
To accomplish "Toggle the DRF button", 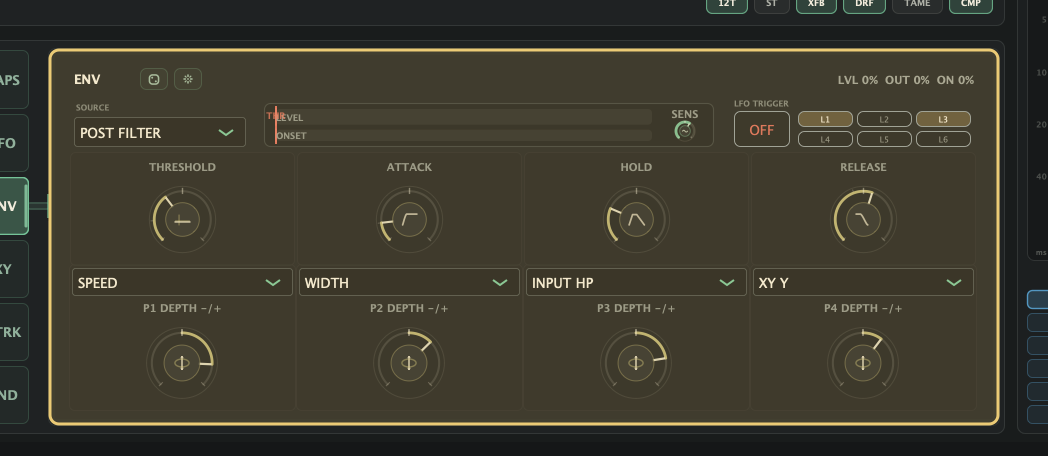I will pos(864,4).
